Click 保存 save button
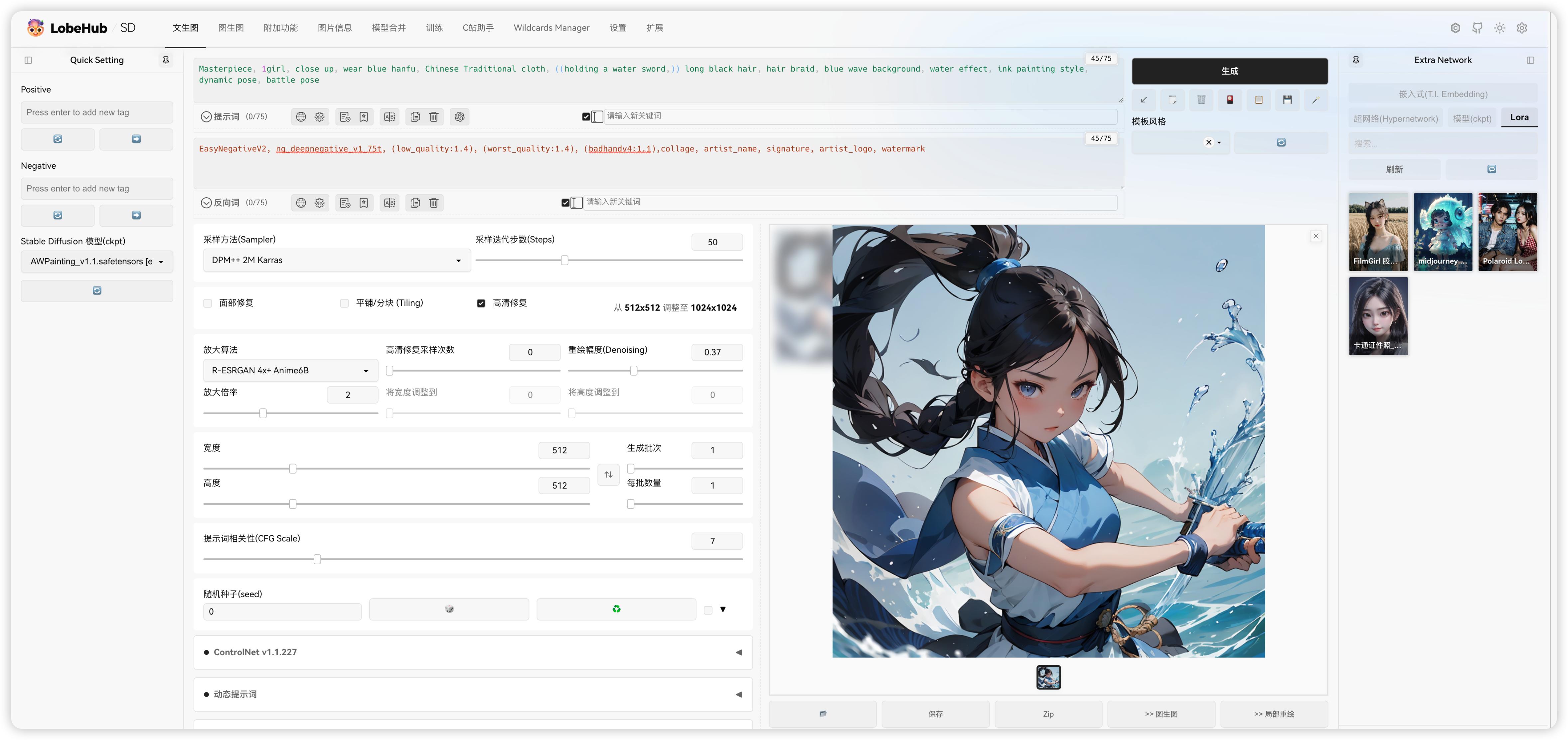 [935, 714]
